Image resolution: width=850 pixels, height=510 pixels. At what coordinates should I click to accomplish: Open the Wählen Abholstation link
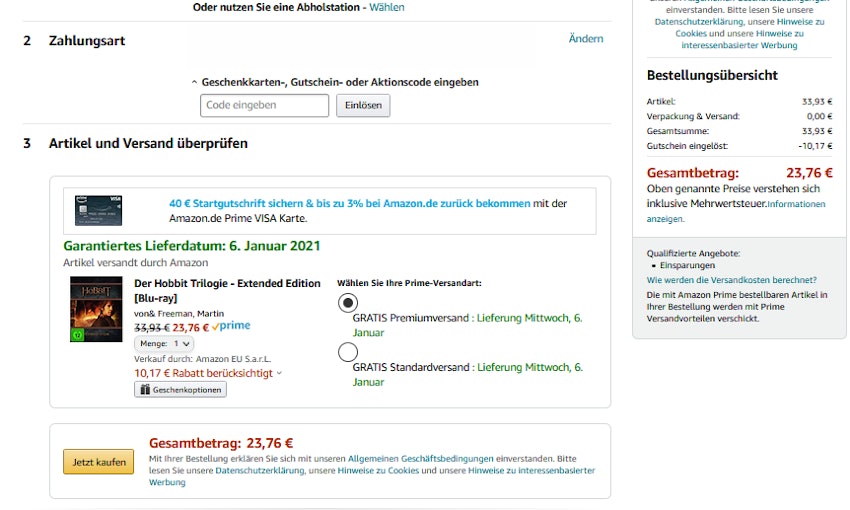(387, 7)
